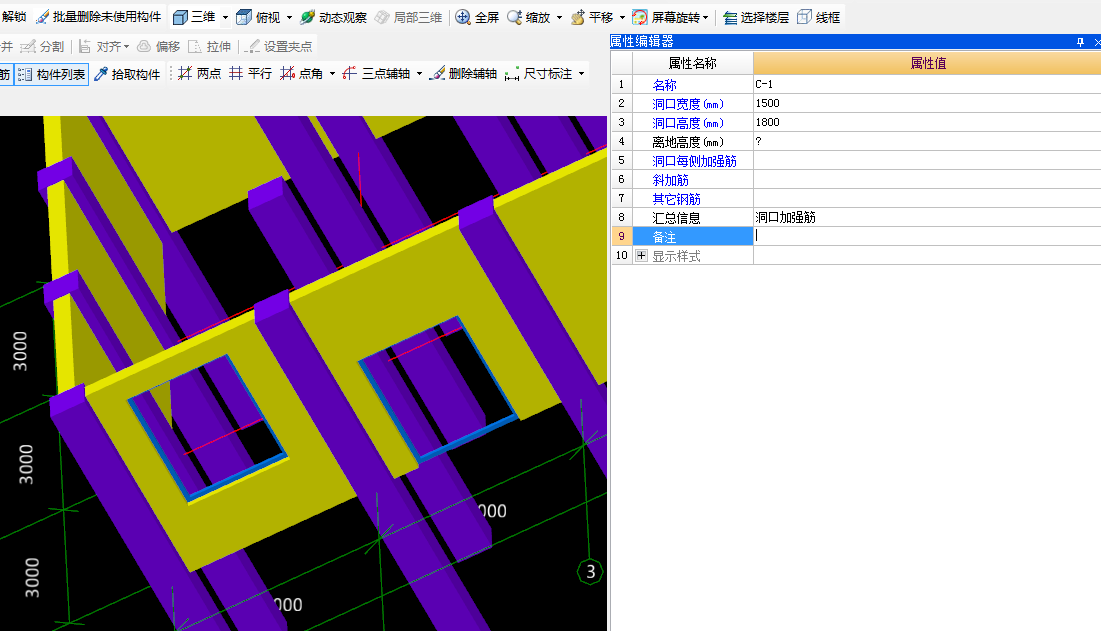Edit the name value C-1
The image size is (1101, 631).
[927, 84]
